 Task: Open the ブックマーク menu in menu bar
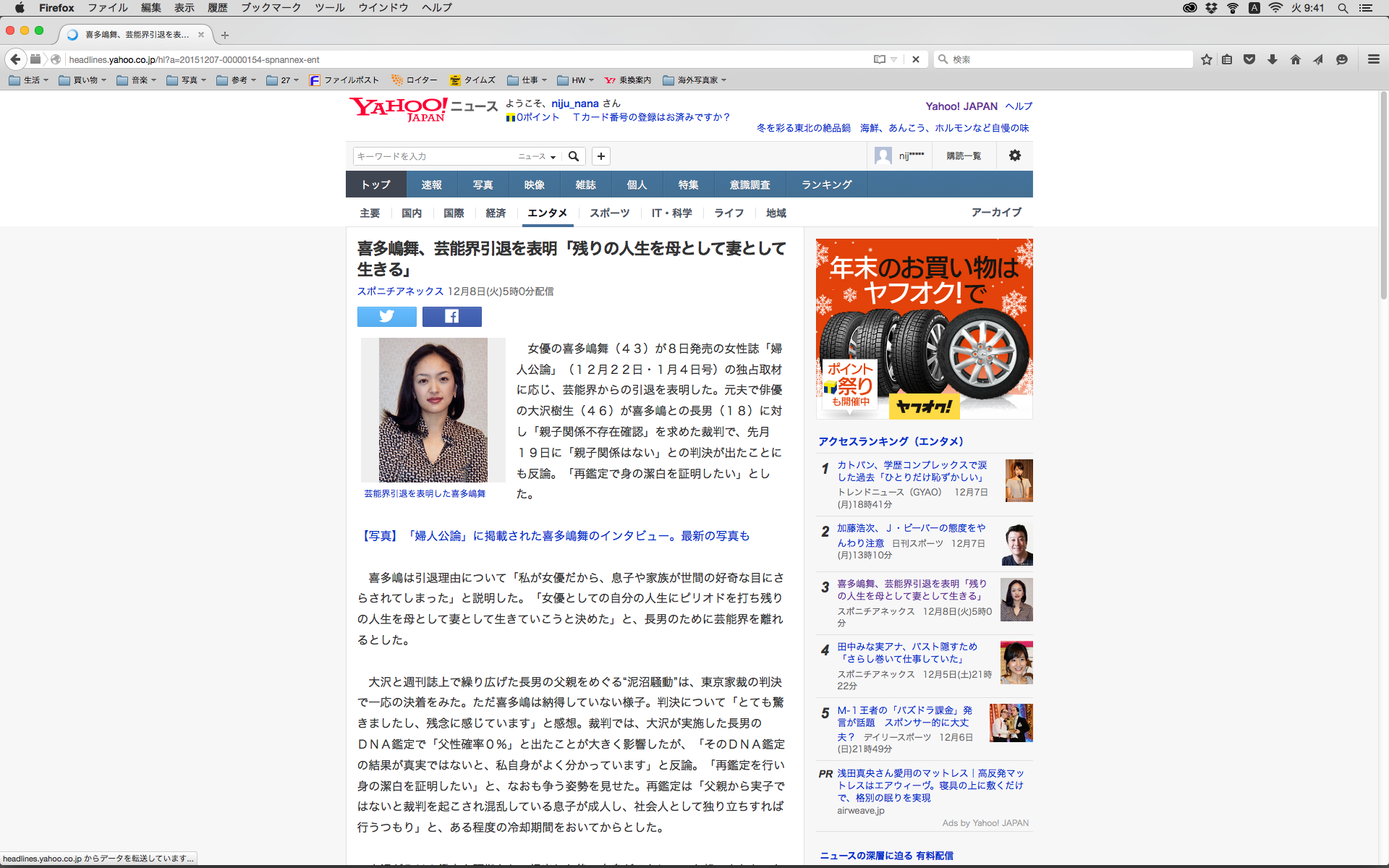tap(271, 7)
